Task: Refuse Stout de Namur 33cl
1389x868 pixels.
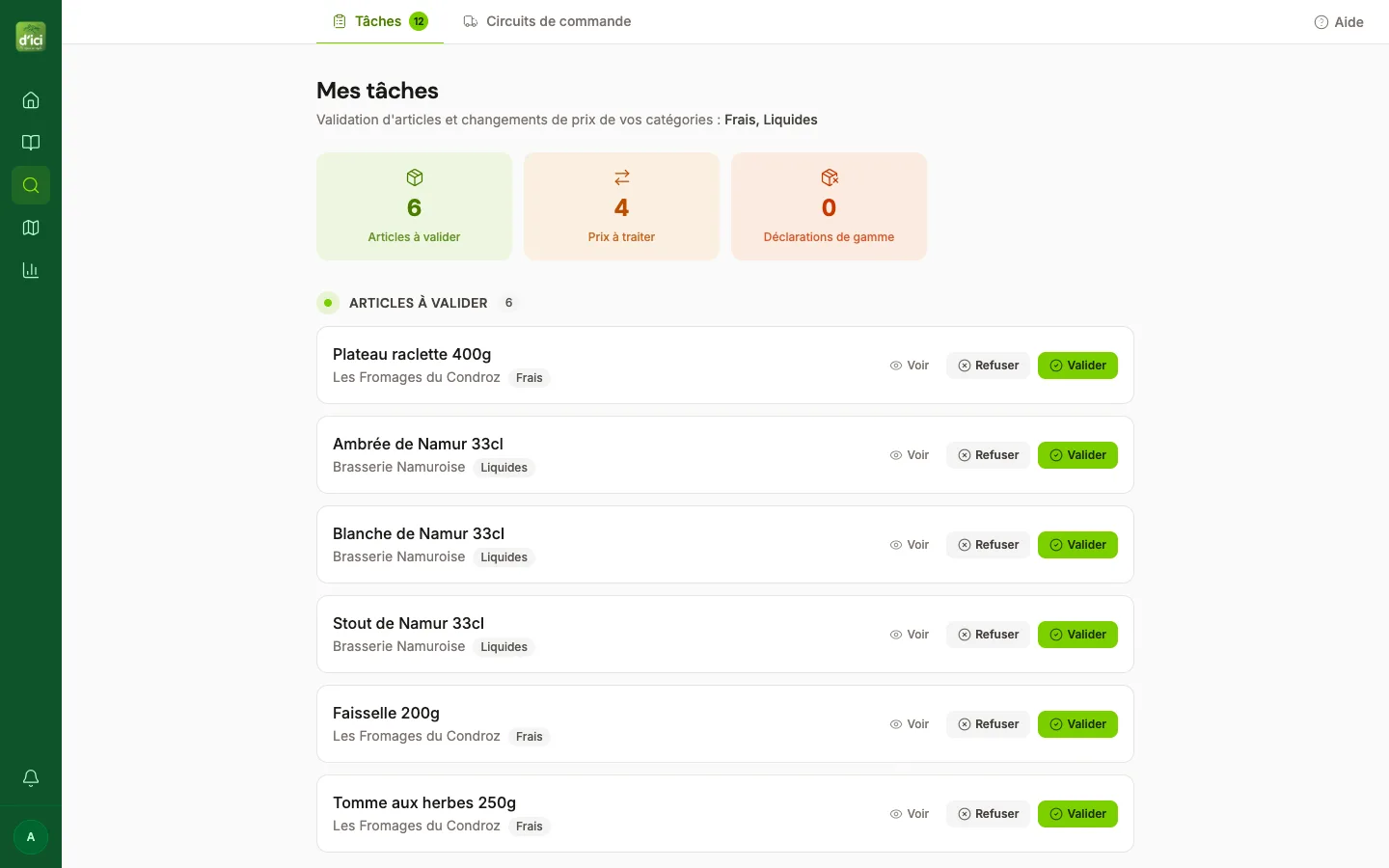Action: (988, 635)
